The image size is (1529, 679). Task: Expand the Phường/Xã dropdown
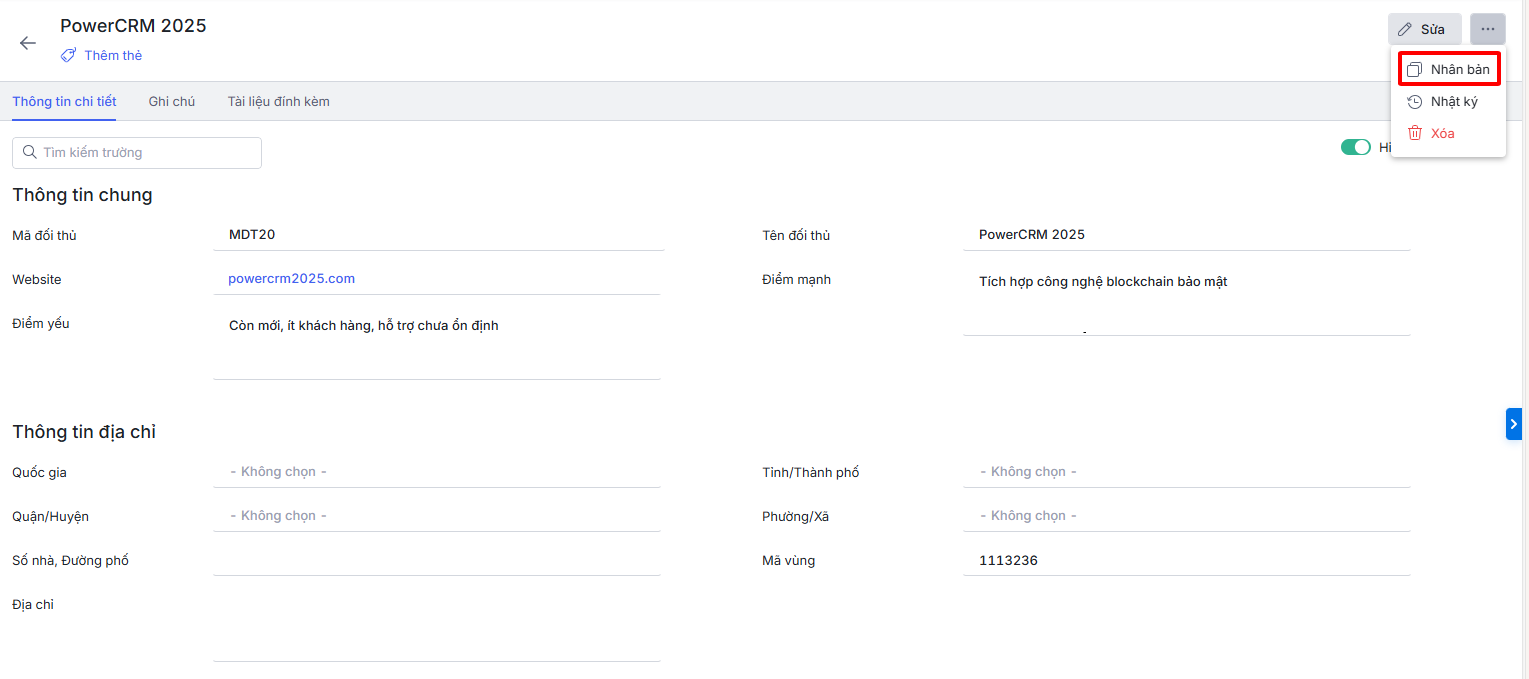pyautogui.click(x=1186, y=516)
